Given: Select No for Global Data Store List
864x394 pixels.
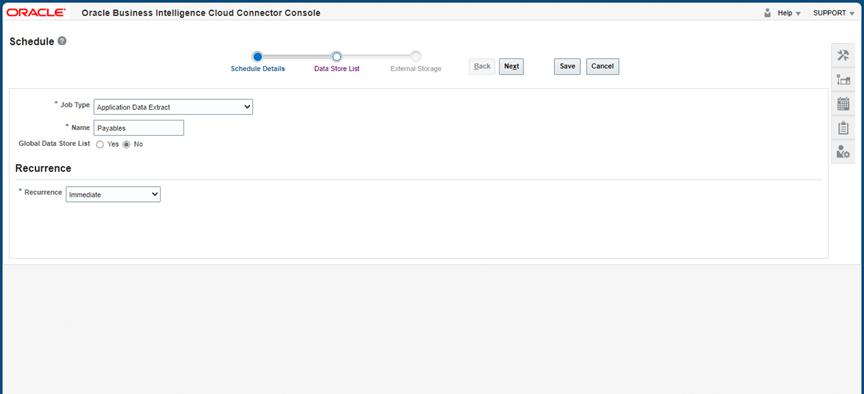Looking at the screenshot, I should pos(126,144).
